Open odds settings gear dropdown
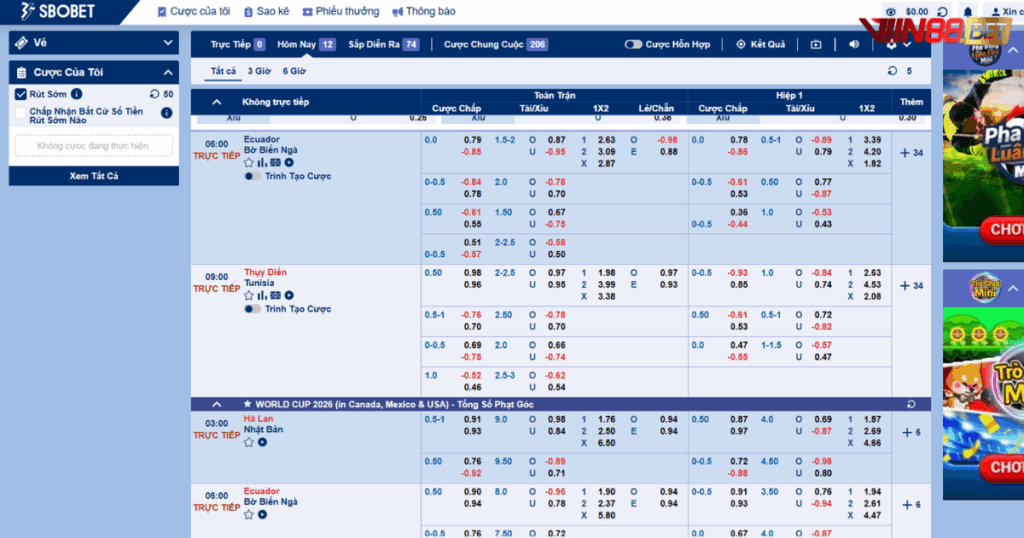 (x=898, y=44)
